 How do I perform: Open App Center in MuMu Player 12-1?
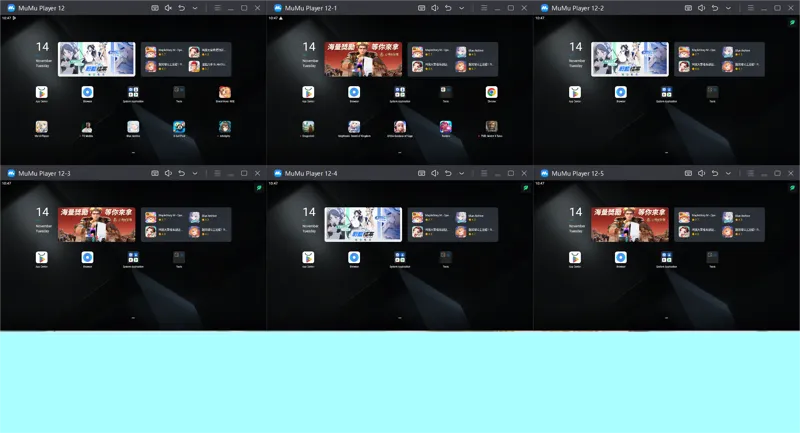[x=308, y=92]
